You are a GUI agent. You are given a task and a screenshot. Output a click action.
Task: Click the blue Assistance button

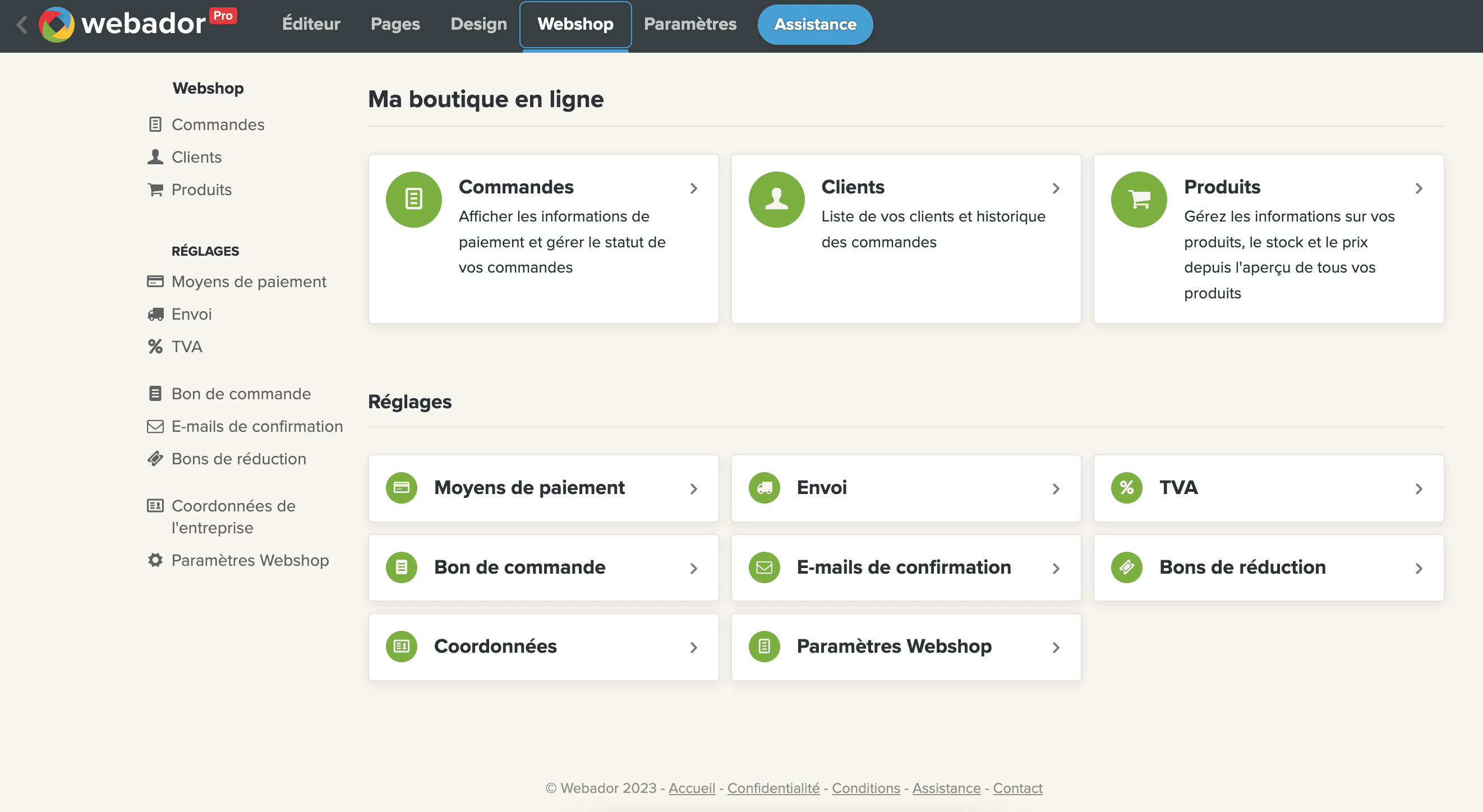(814, 24)
